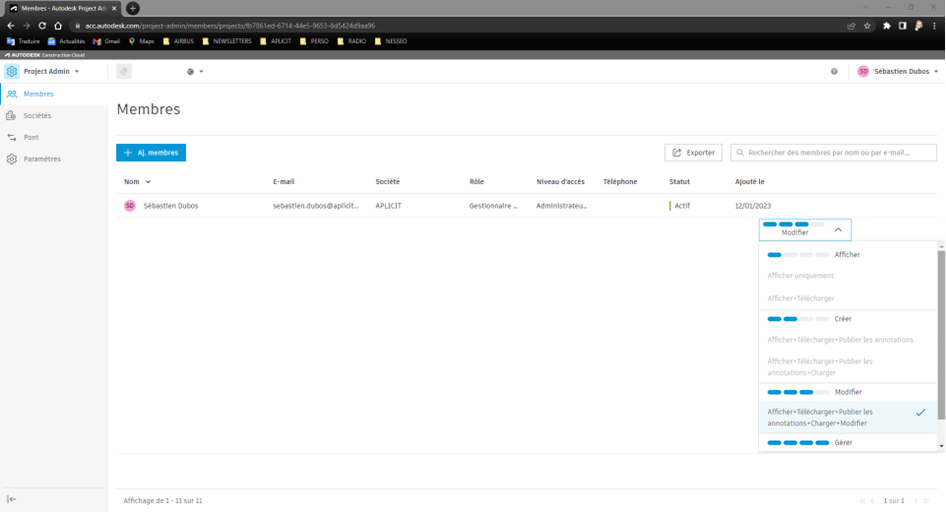Click the Ajouté le column header
Viewport: 946px width, 512px height.
[749, 182]
